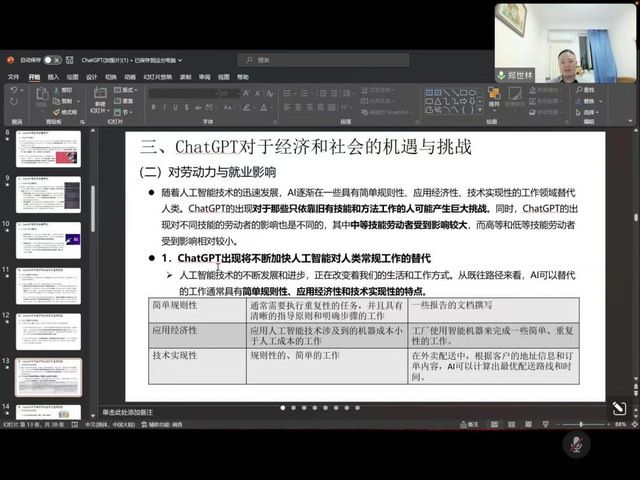This screenshot has height=480, width=640.
Task: Expand the shapes gallery more arrow
Action: click(x=480, y=110)
